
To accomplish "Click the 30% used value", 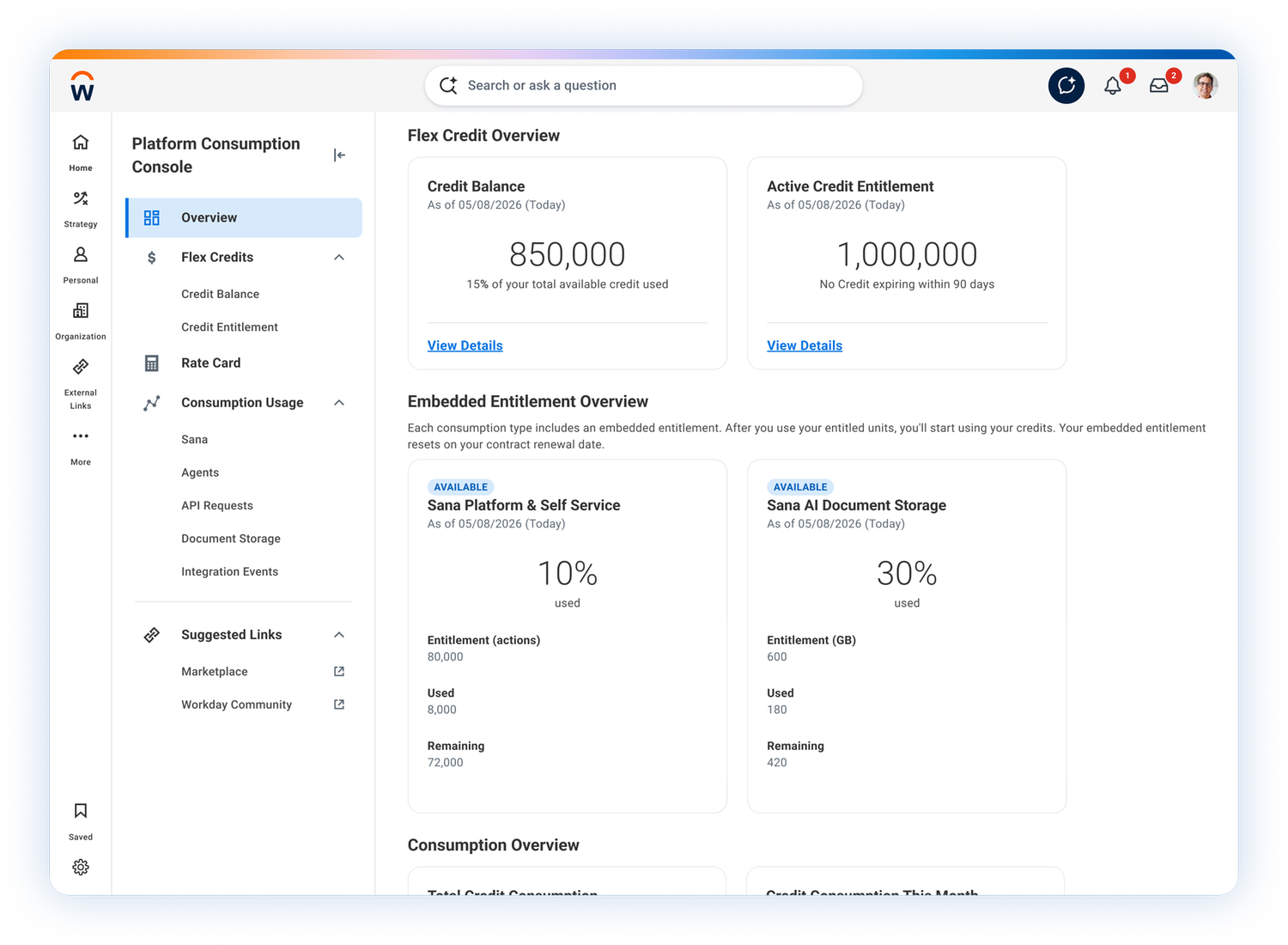I will click(907, 574).
